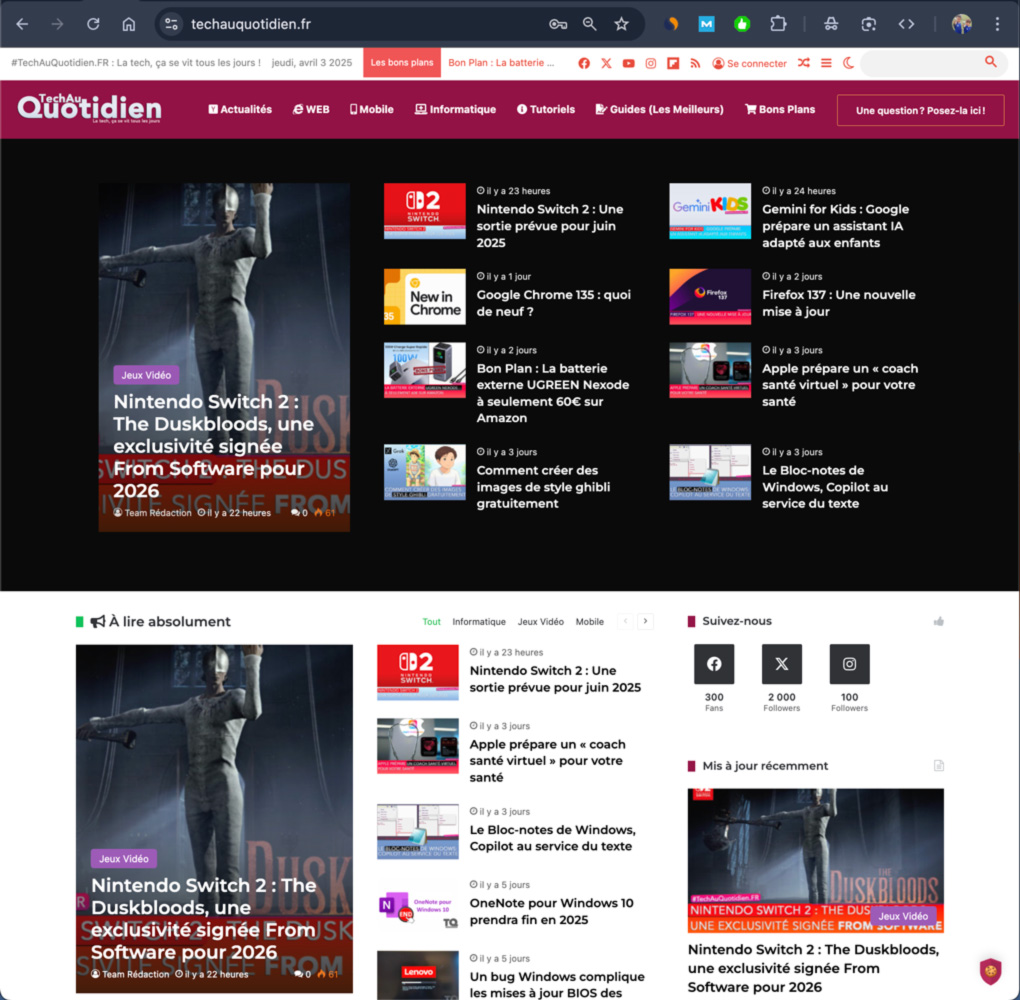
Task: Open the browser devtools code brackets icon
Action: 906,24
